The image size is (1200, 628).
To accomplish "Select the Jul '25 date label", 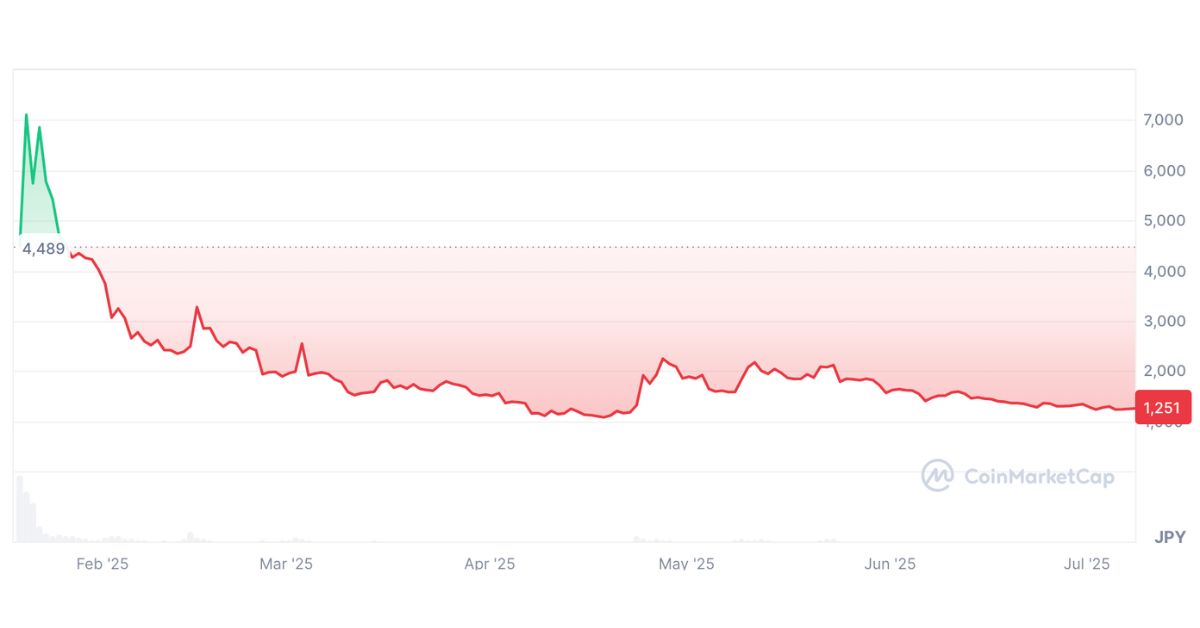I will pos(1087,564).
